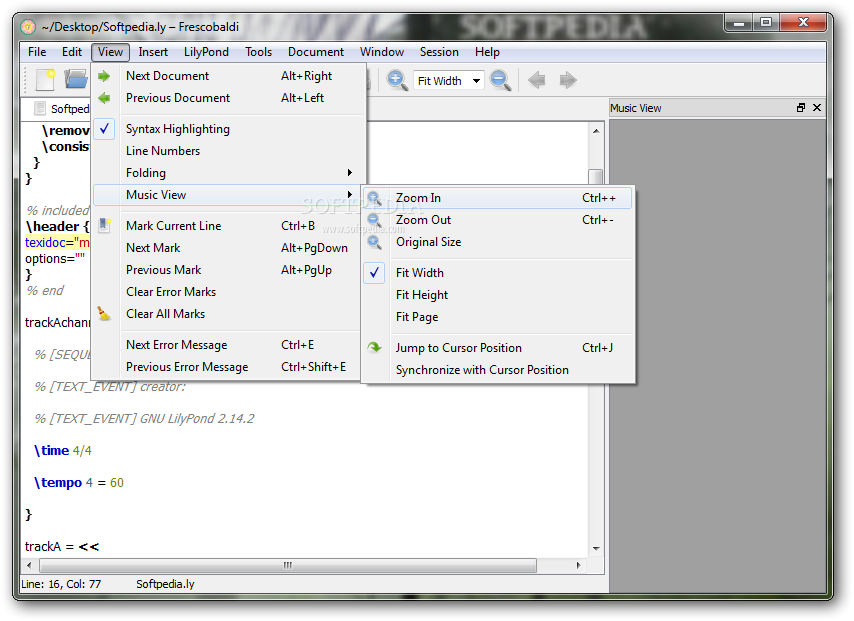Image resolution: width=854 pixels, height=621 pixels.
Task: Click the Original Size magnifier icon
Action: coord(374,242)
